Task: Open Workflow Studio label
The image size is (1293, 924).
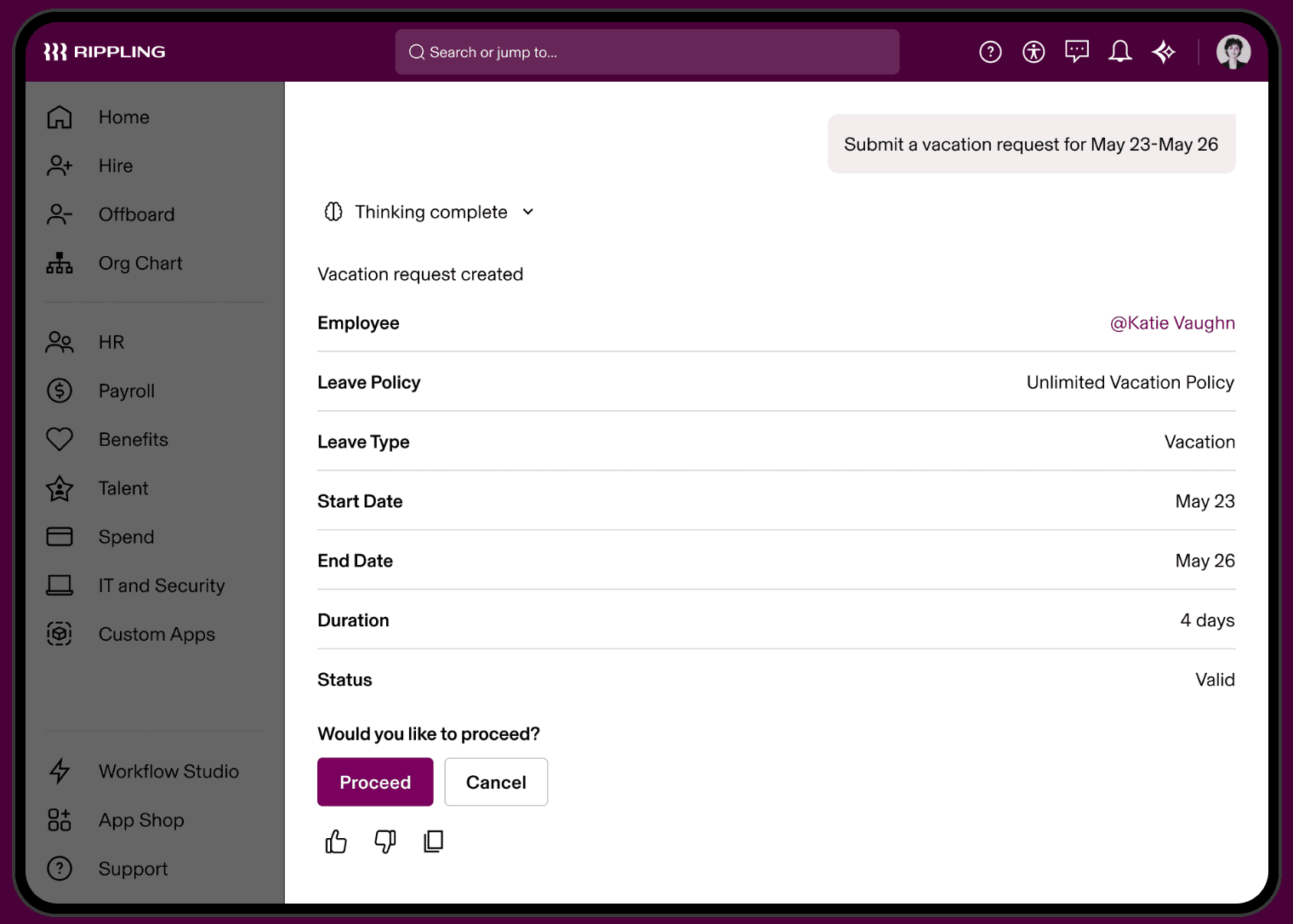Action: [x=168, y=771]
